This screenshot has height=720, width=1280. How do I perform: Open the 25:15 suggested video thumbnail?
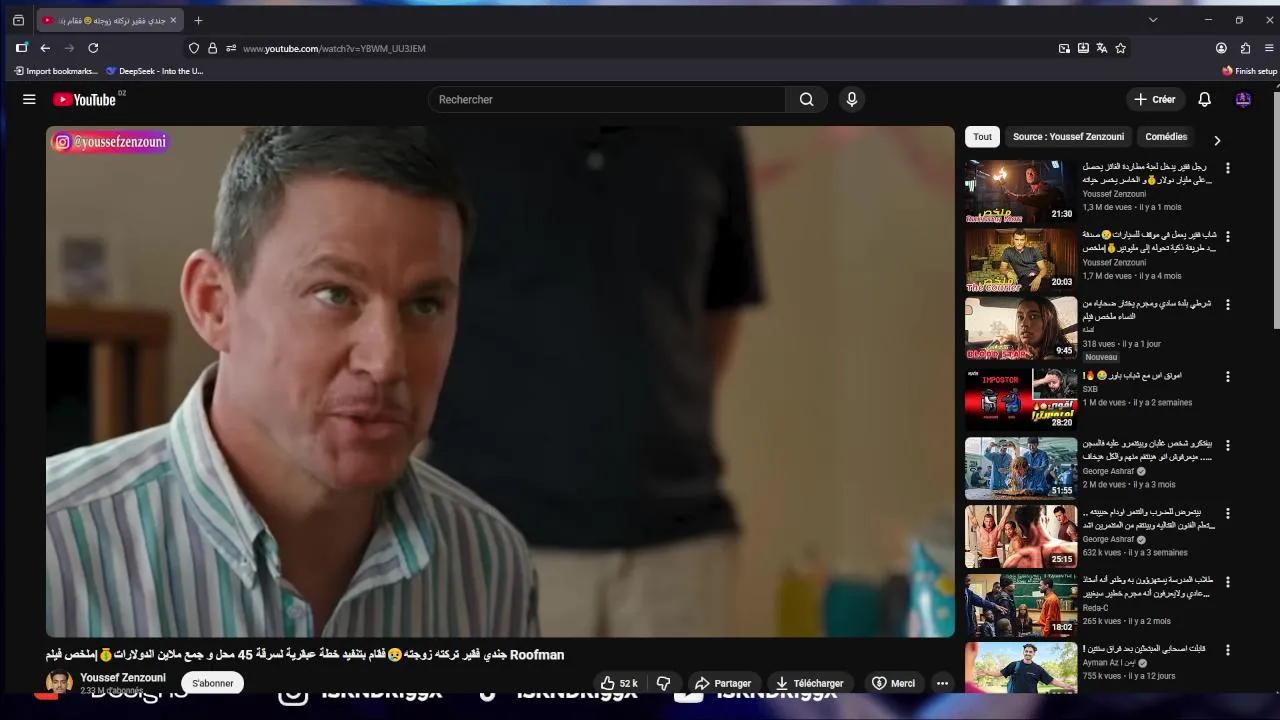[x=1021, y=536]
